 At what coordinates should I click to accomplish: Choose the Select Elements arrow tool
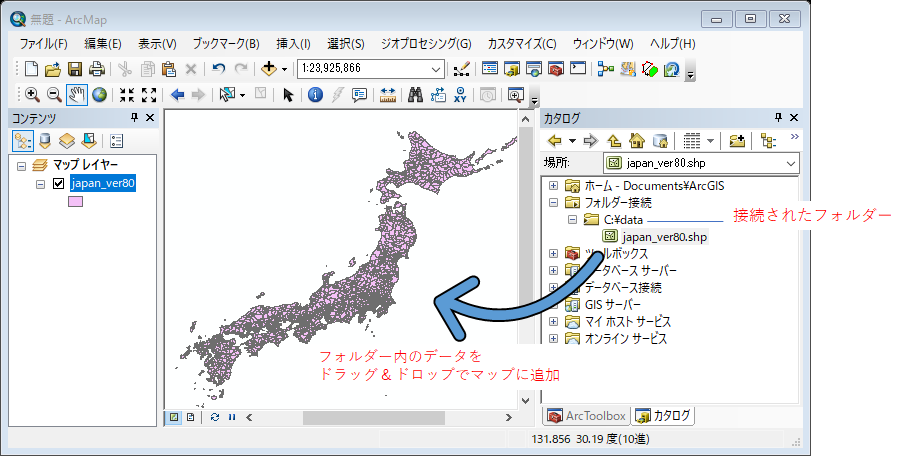[x=288, y=94]
